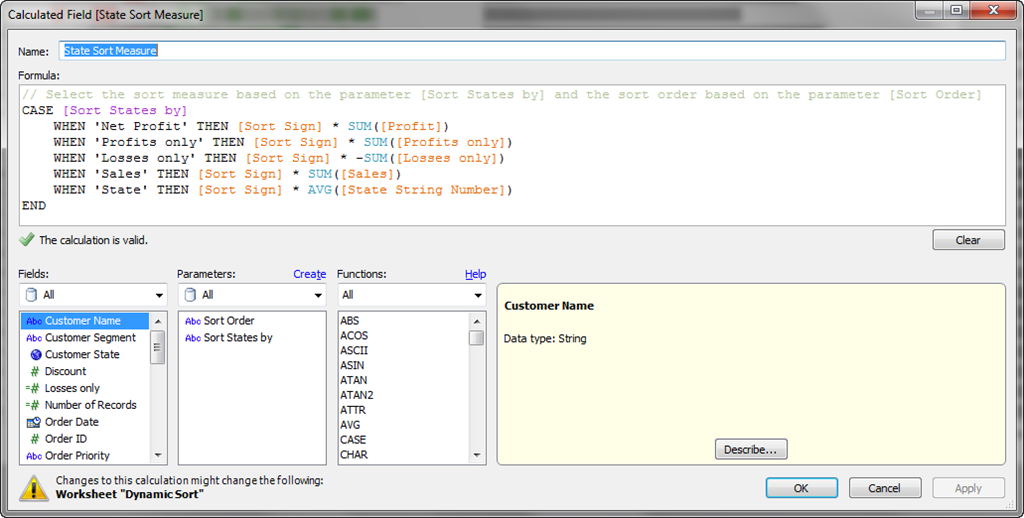Select CASE function in list

coord(404,440)
